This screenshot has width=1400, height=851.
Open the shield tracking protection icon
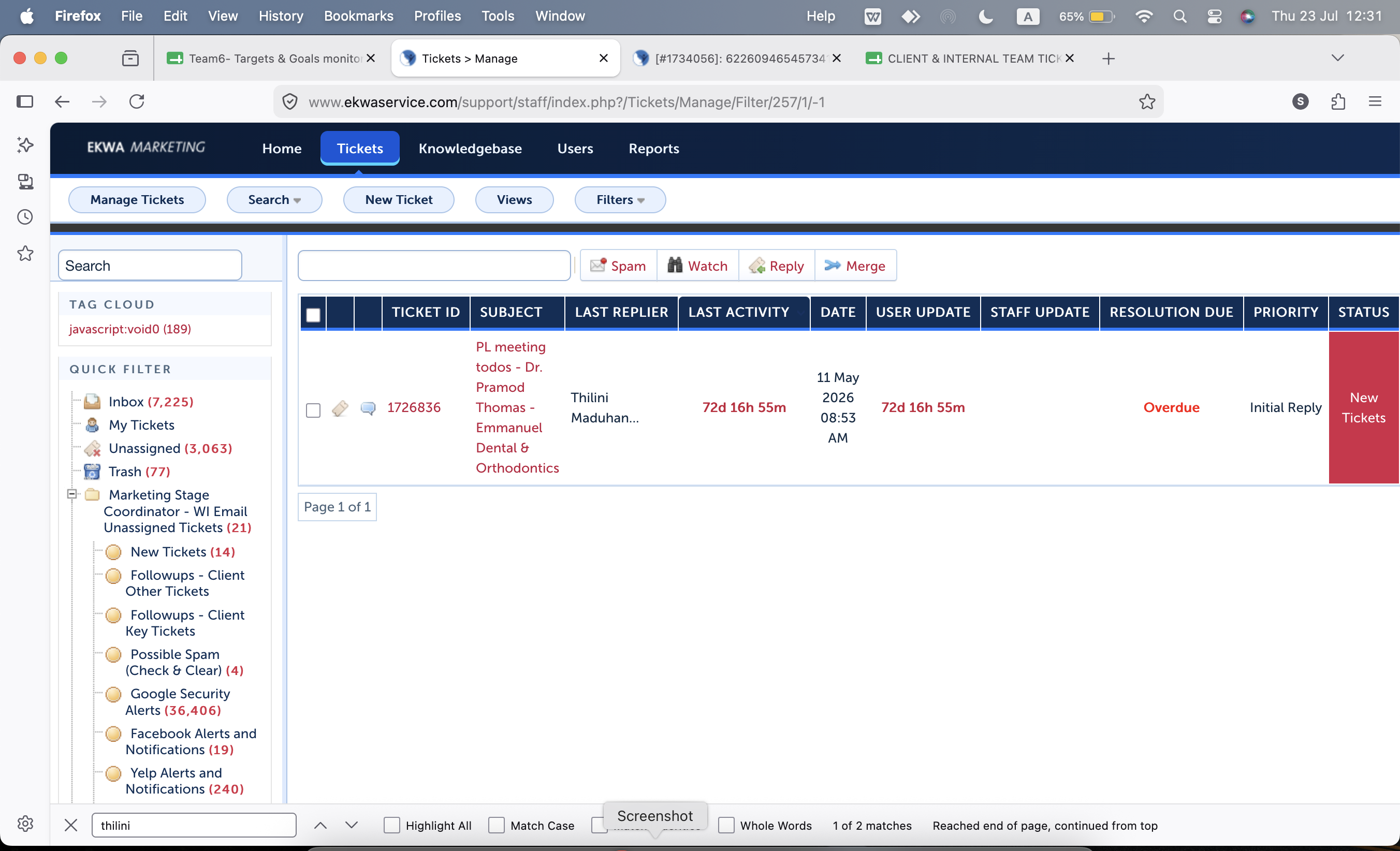click(x=290, y=101)
